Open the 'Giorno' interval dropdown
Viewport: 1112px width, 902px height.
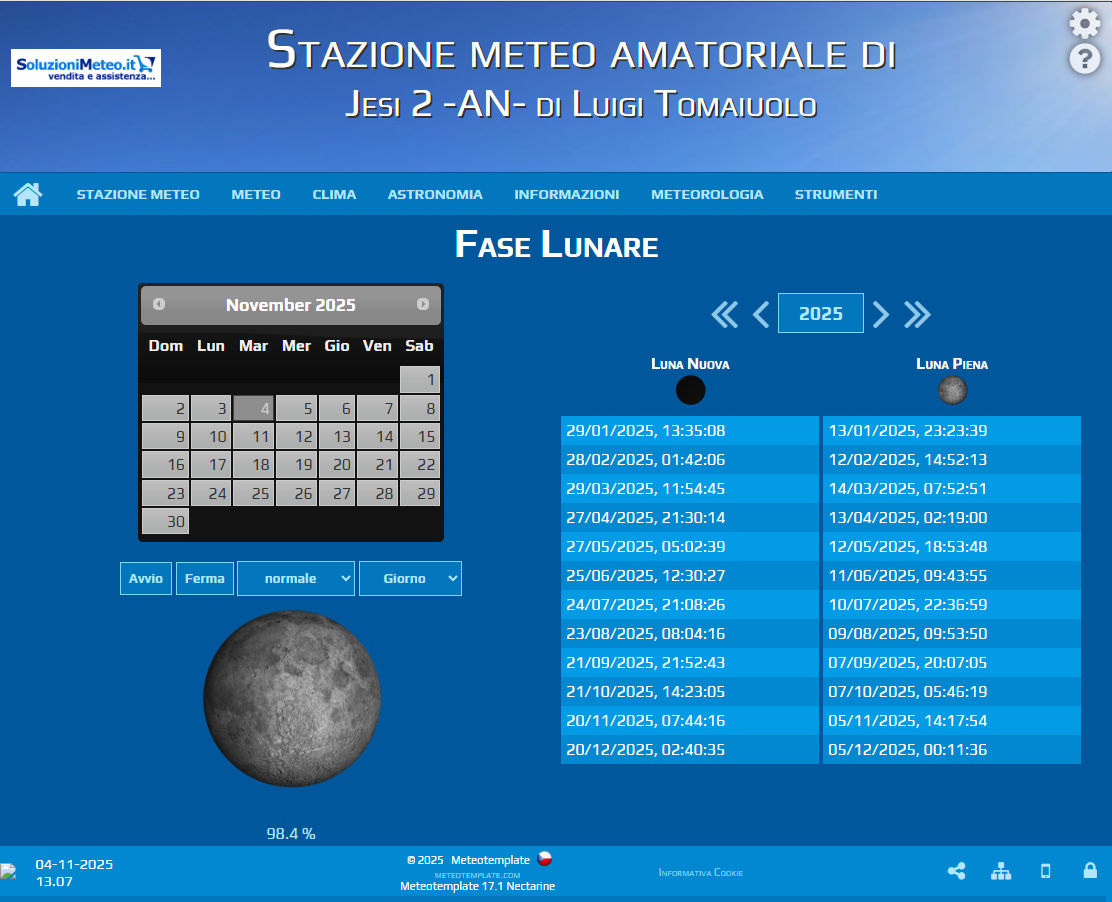410,579
